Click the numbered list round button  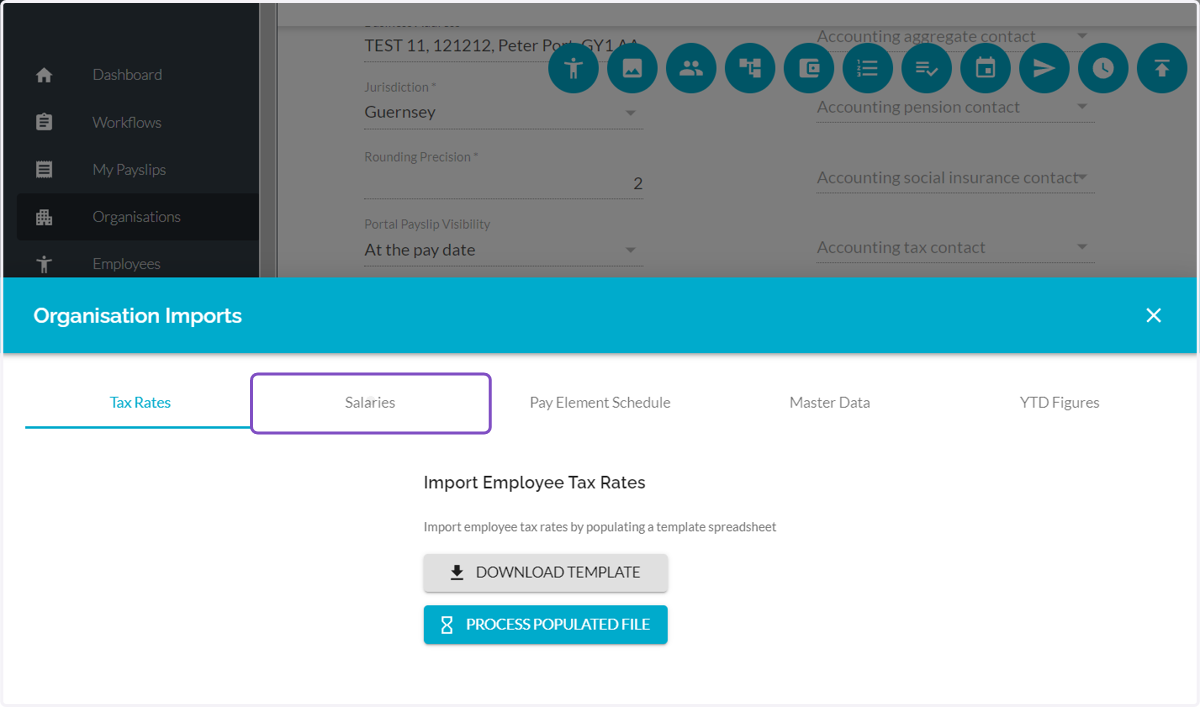click(x=868, y=68)
